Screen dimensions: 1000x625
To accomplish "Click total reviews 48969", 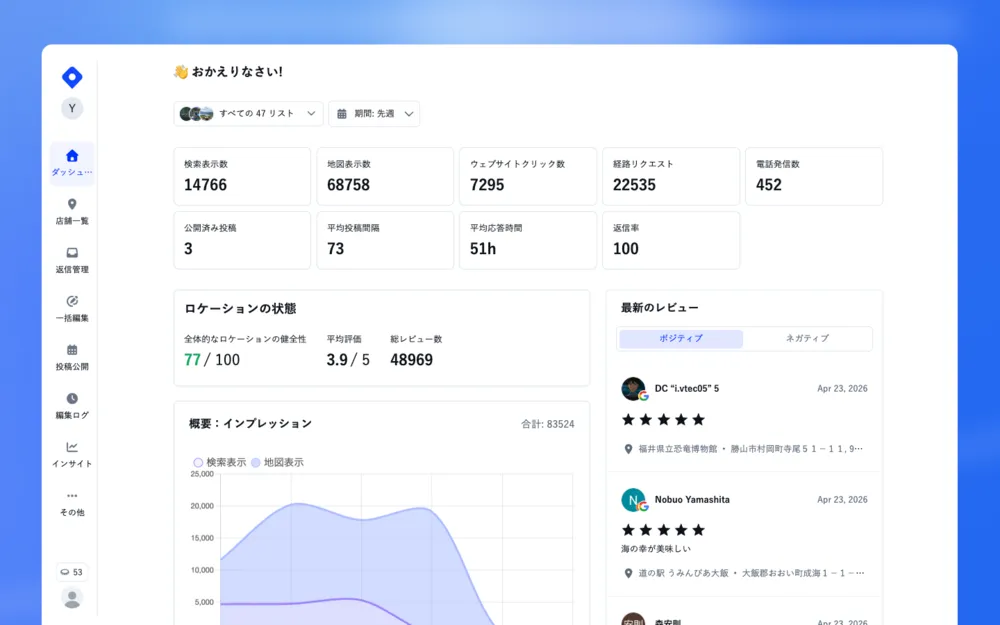I will (411, 360).
